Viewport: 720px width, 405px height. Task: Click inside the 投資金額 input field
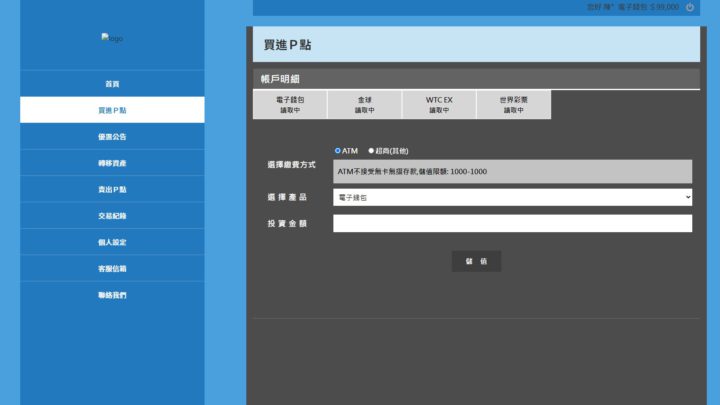tap(512, 224)
